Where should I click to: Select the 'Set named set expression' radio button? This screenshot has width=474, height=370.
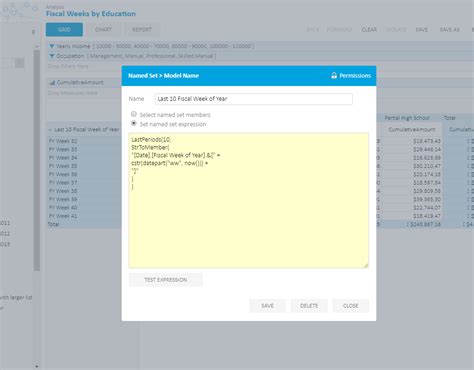pyautogui.click(x=134, y=123)
